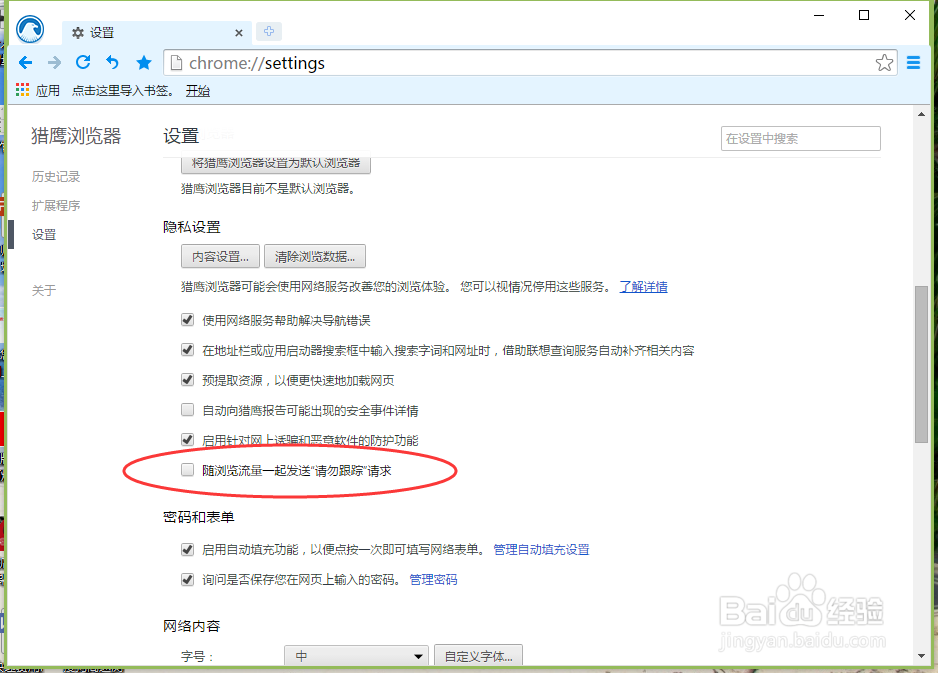
Task: Click the 点击这里导入书签 text
Action: point(123,91)
